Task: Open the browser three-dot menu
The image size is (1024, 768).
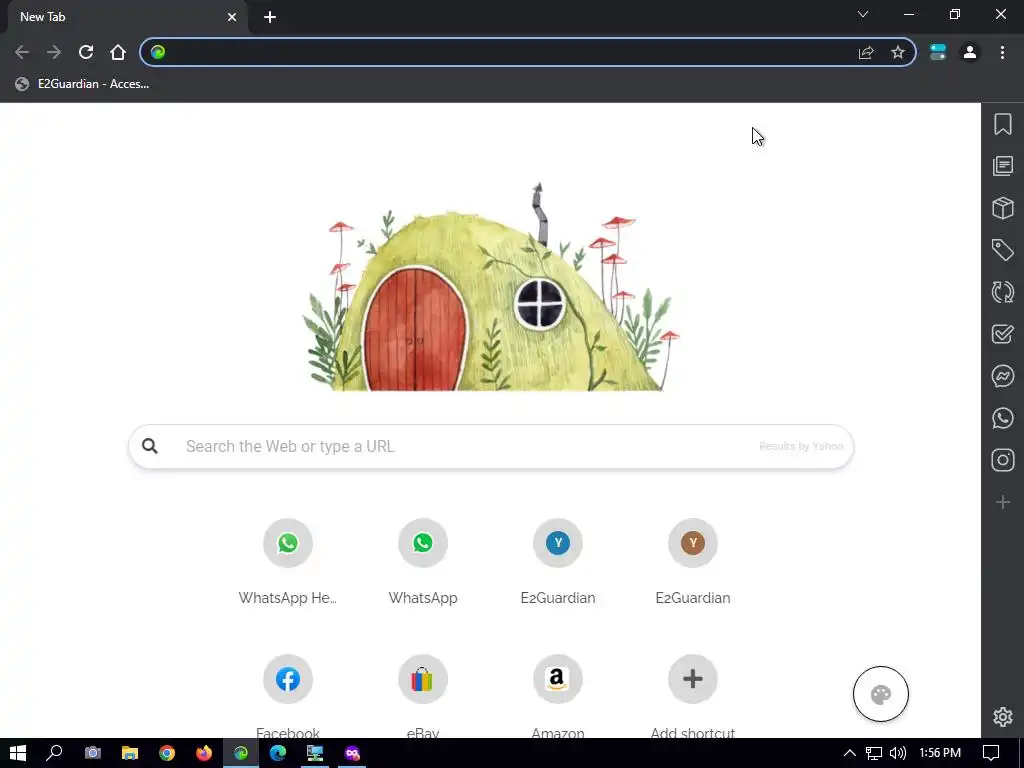Action: click(1002, 52)
